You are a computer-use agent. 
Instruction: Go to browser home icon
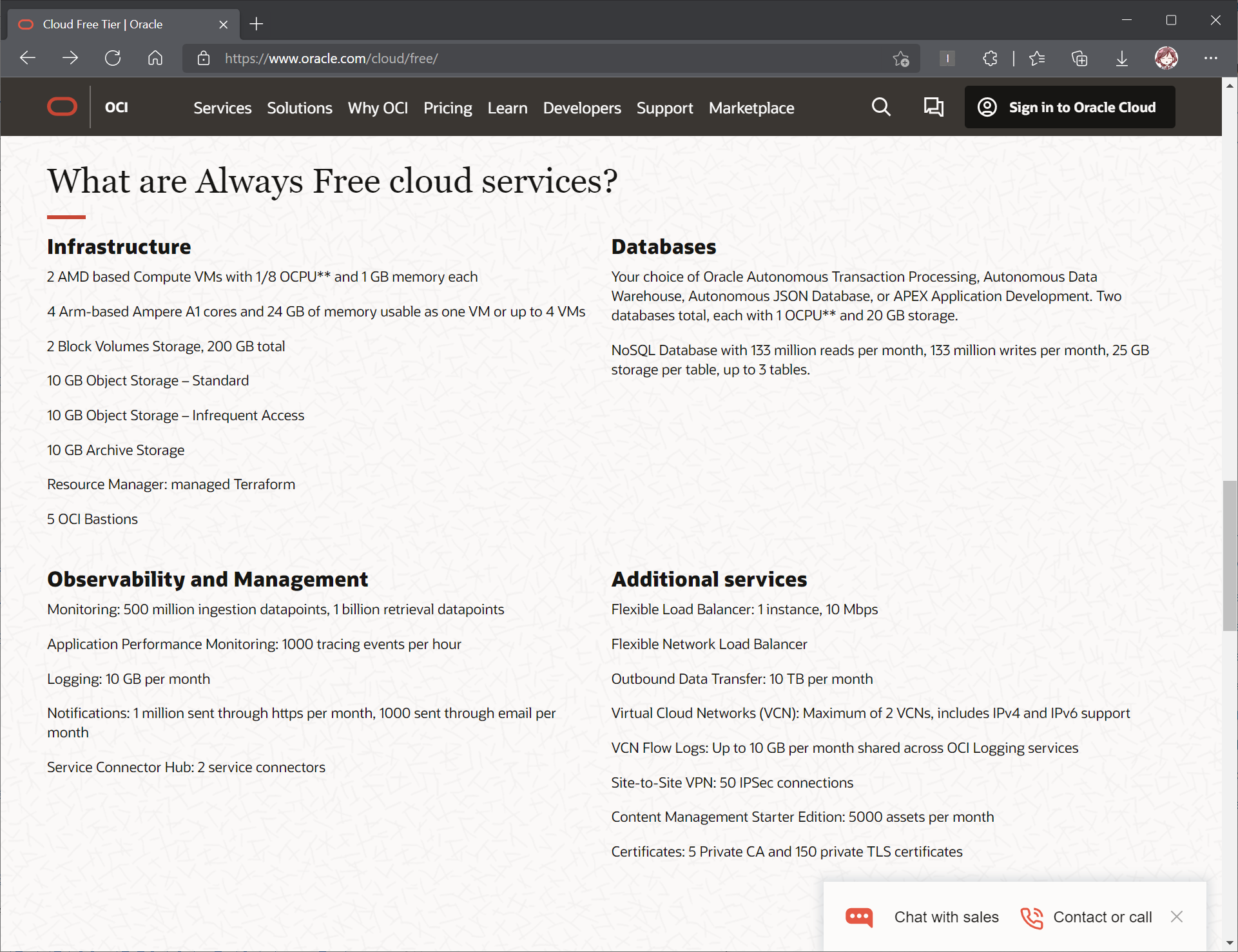coord(155,58)
